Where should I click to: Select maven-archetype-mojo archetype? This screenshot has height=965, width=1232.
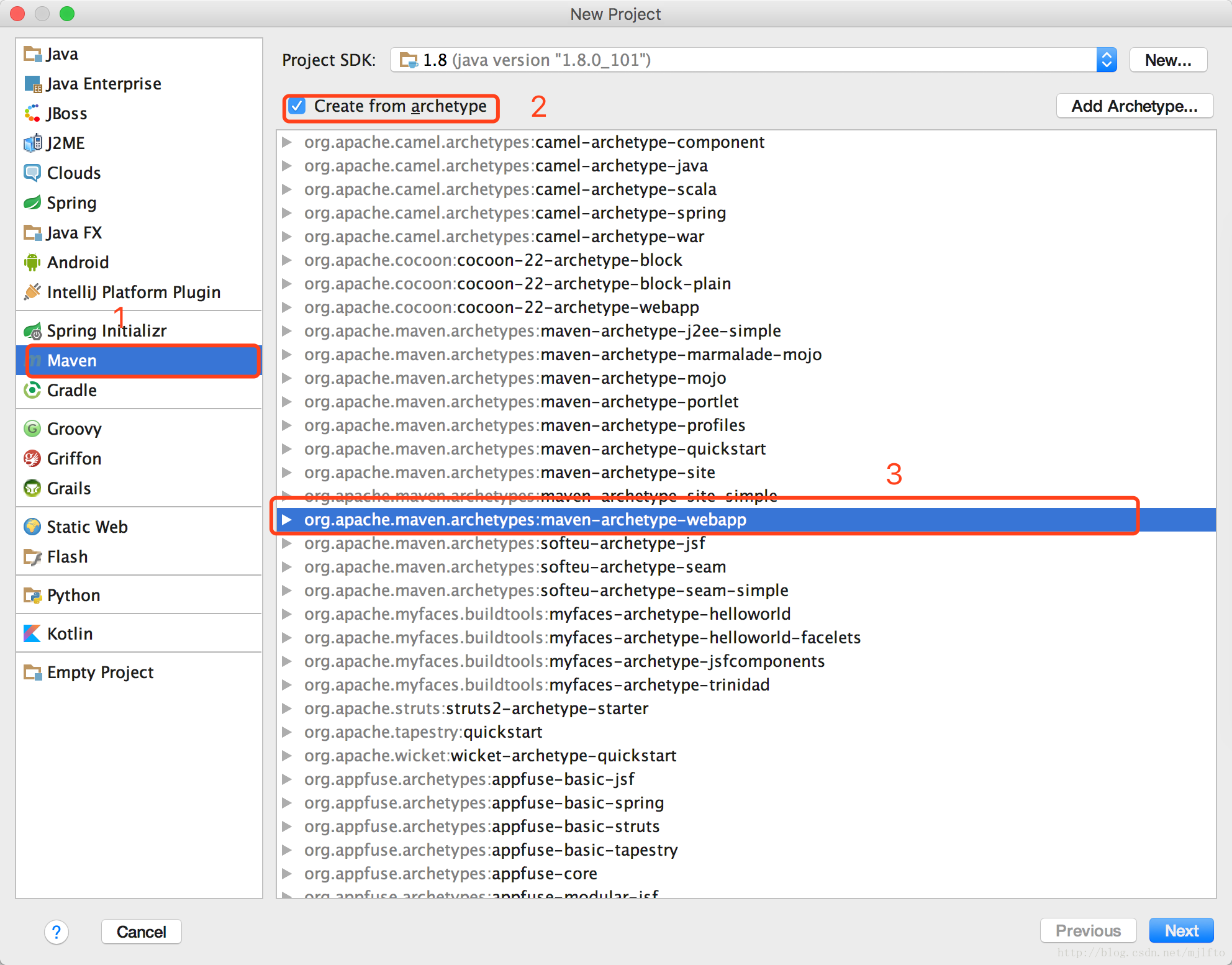(x=746, y=378)
